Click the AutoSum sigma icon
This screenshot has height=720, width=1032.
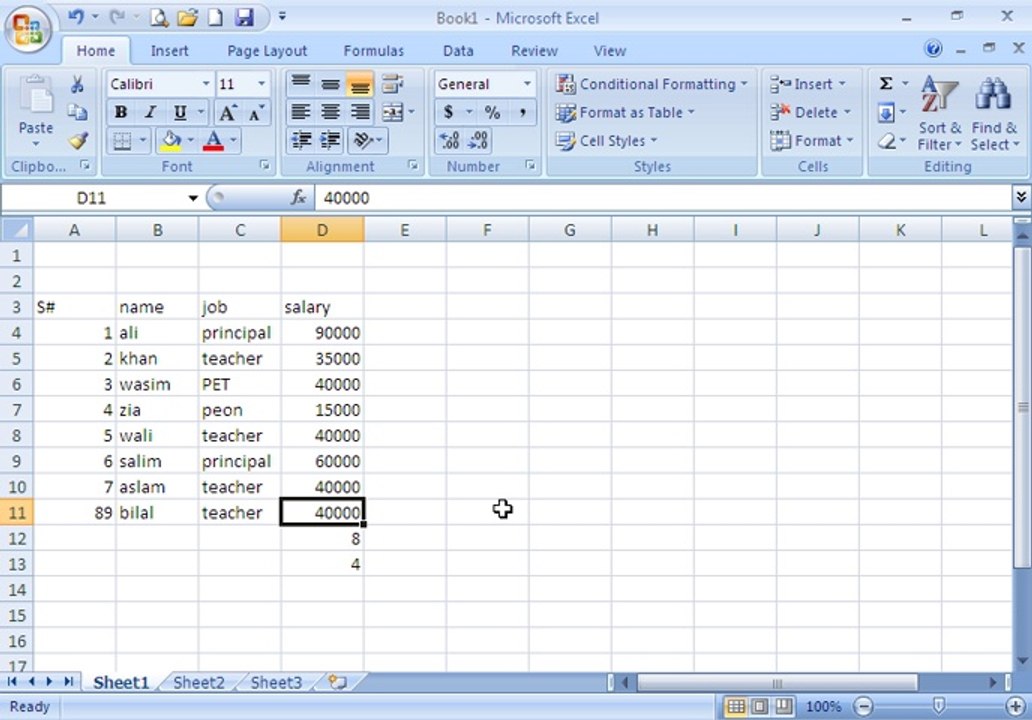(x=886, y=84)
